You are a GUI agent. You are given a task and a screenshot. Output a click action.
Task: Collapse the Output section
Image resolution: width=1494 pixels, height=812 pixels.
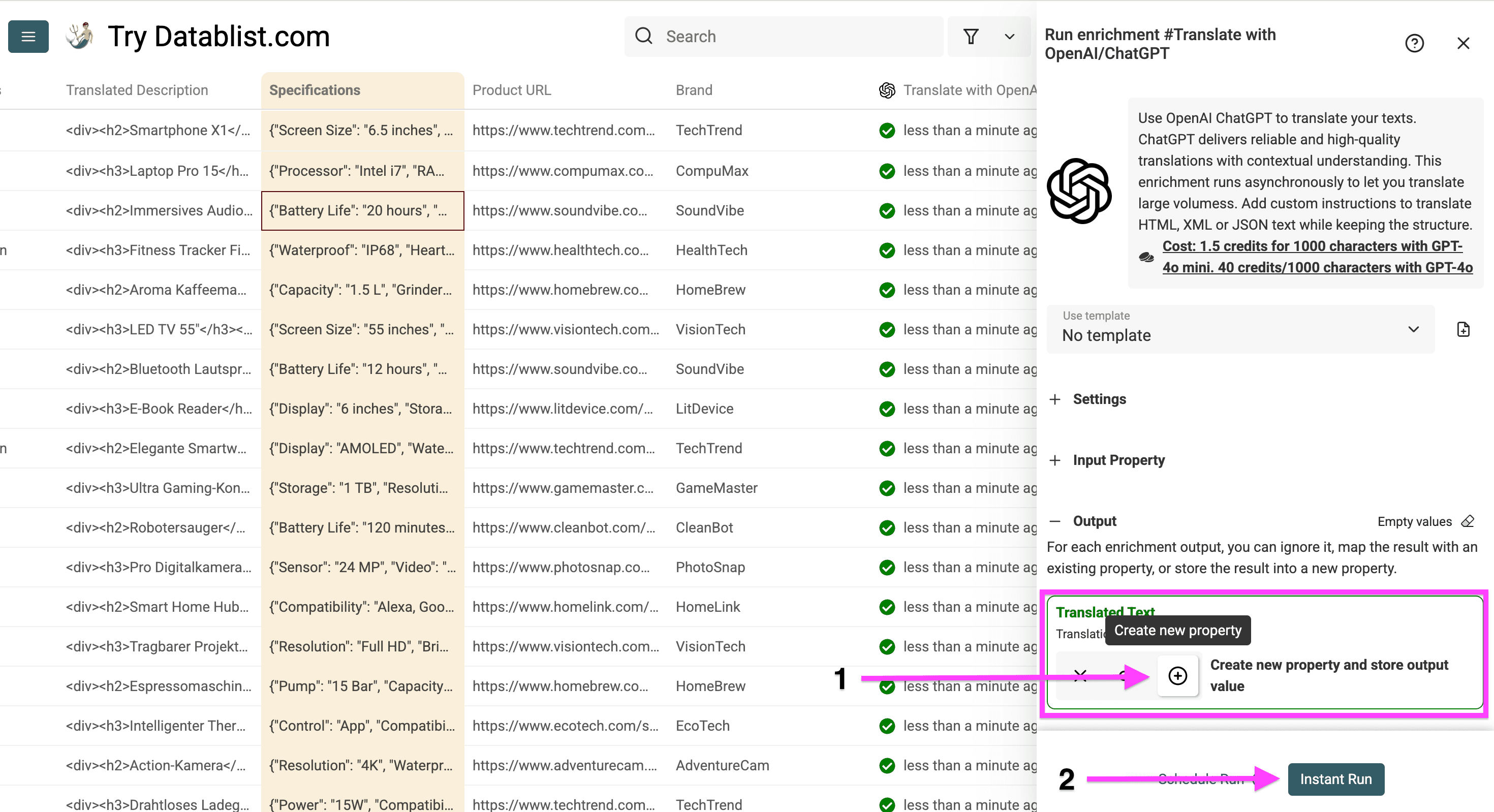tap(1055, 521)
